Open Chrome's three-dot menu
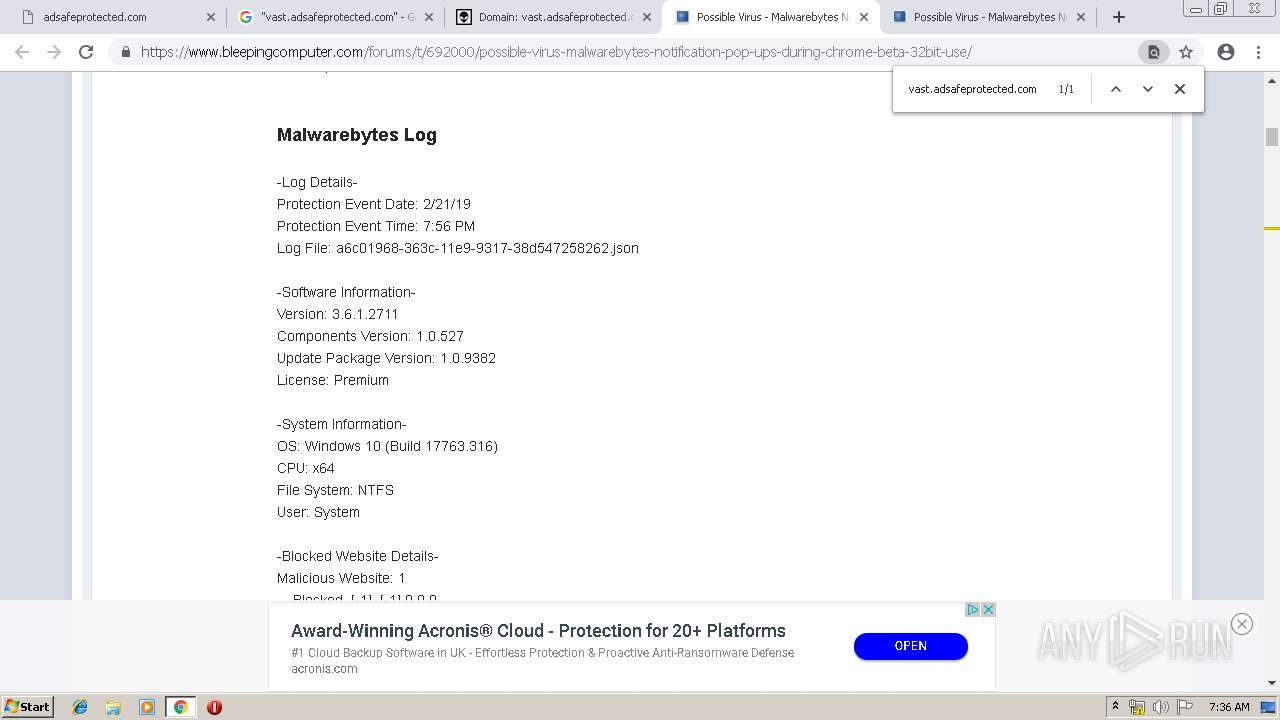1280x720 pixels. (x=1258, y=52)
